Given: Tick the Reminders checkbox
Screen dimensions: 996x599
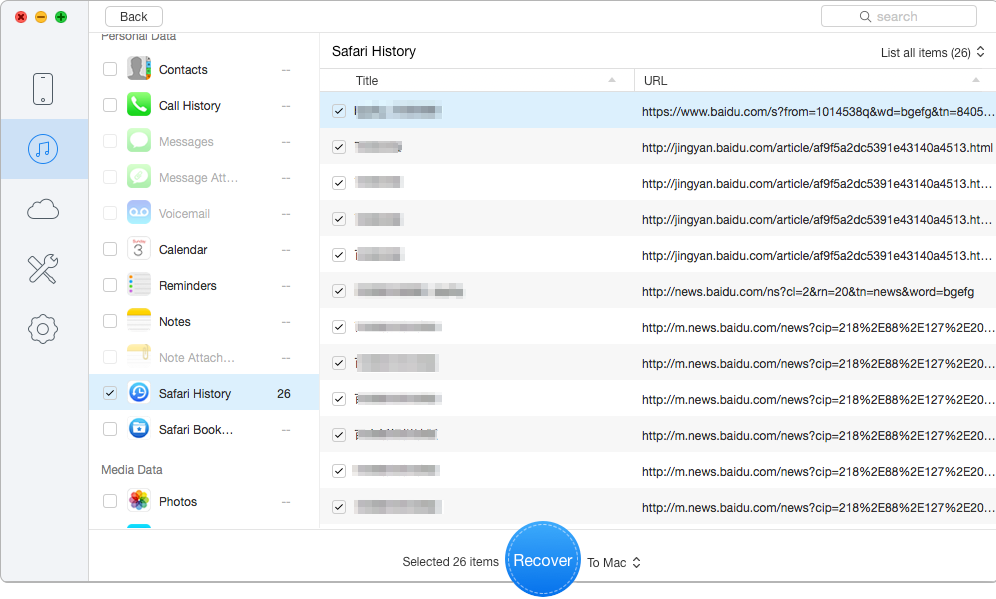Looking at the screenshot, I should [x=110, y=285].
